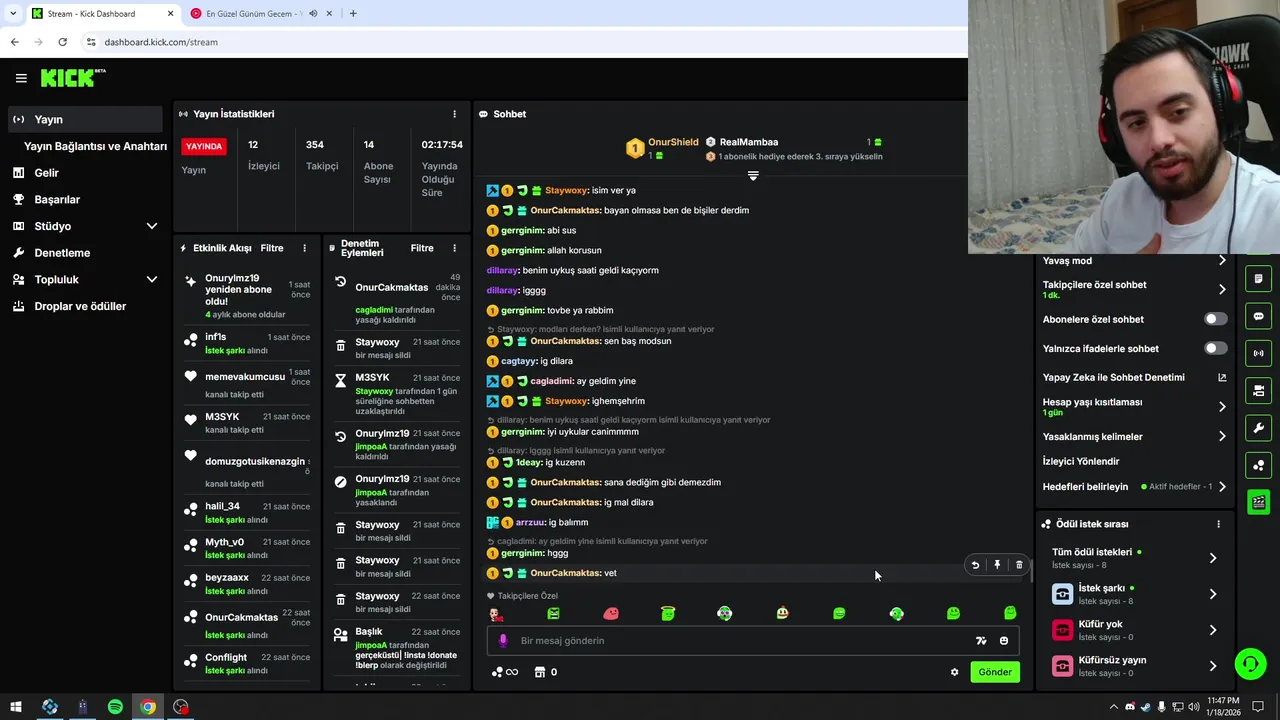Click the channel points infinity indicator
This screenshot has width=1280, height=720.
point(505,672)
